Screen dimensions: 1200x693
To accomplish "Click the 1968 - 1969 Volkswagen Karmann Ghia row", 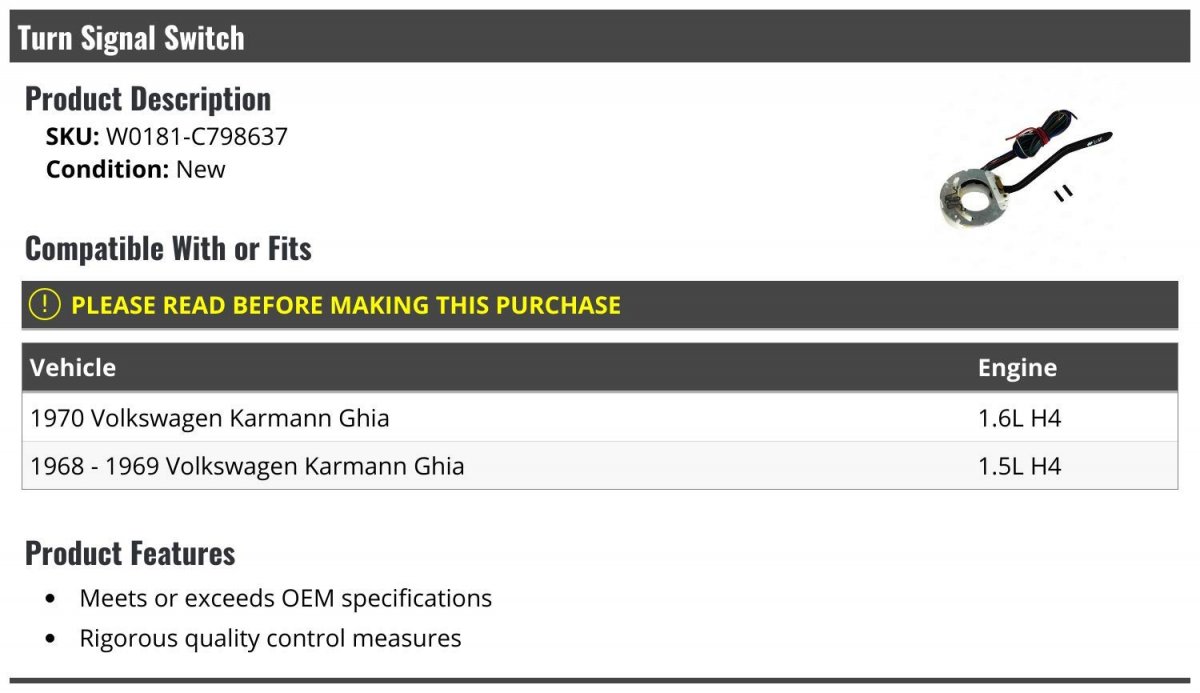I will [247, 466].
